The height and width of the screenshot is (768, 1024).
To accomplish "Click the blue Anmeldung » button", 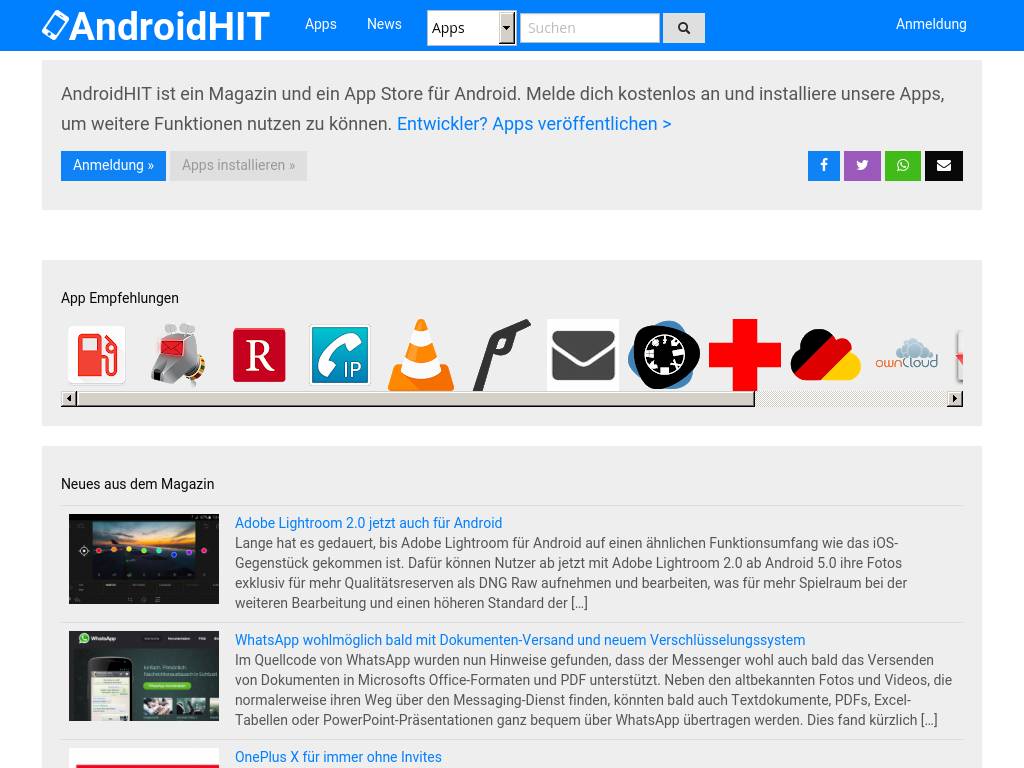I will (113, 166).
